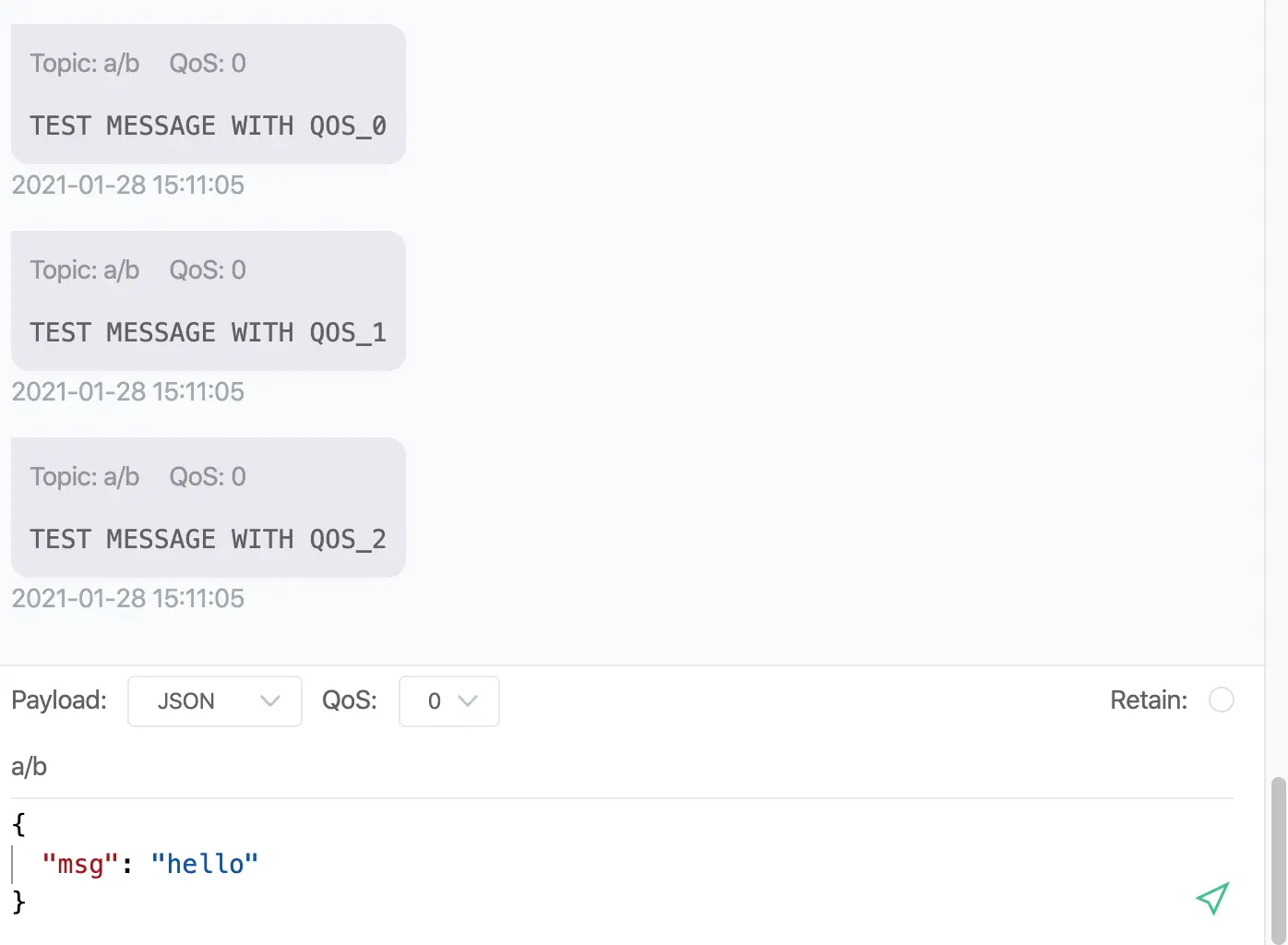This screenshot has height=945, width=1288.
Task: Click the QoS label
Action: [348, 700]
